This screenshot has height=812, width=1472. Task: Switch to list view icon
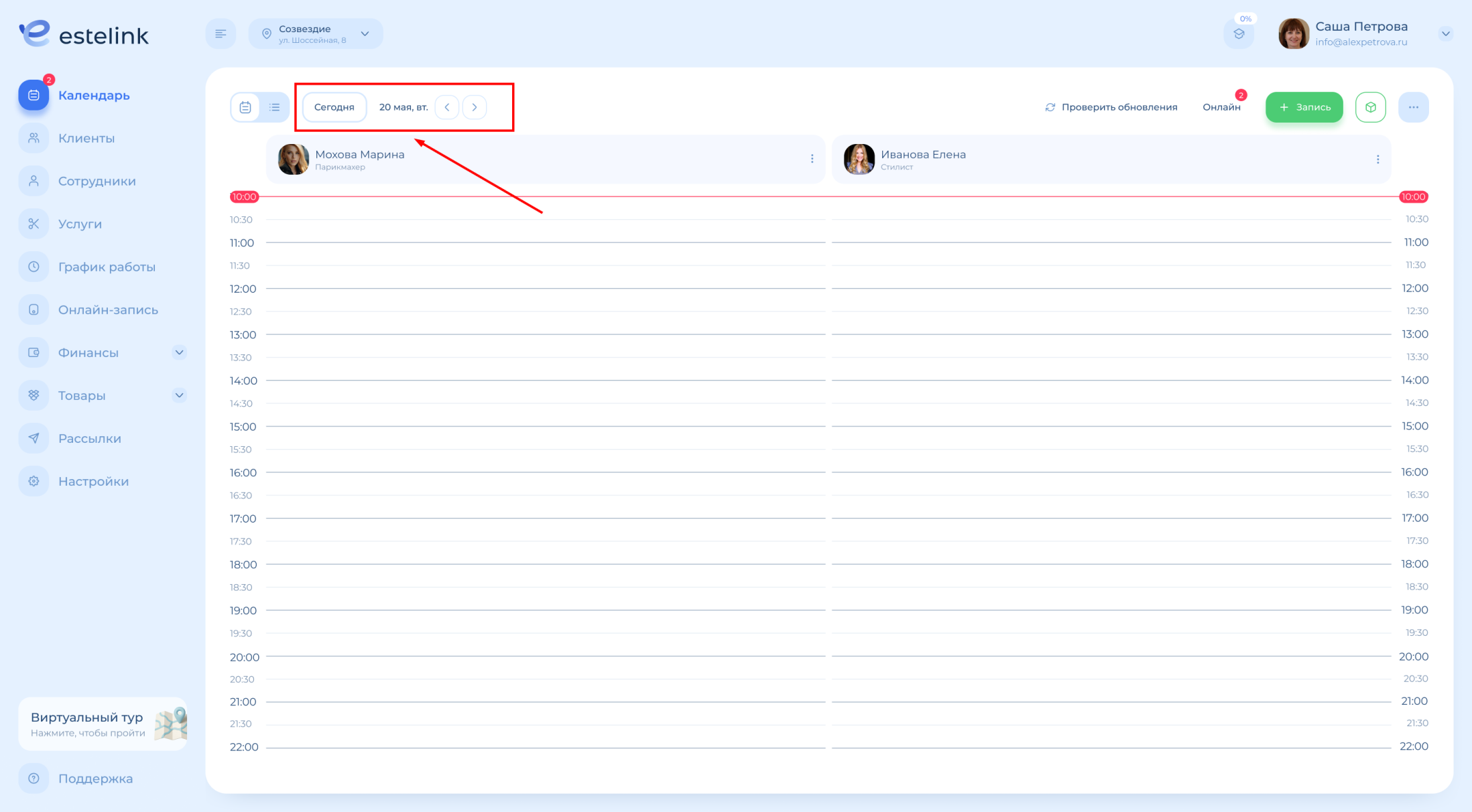tap(275, 107)
